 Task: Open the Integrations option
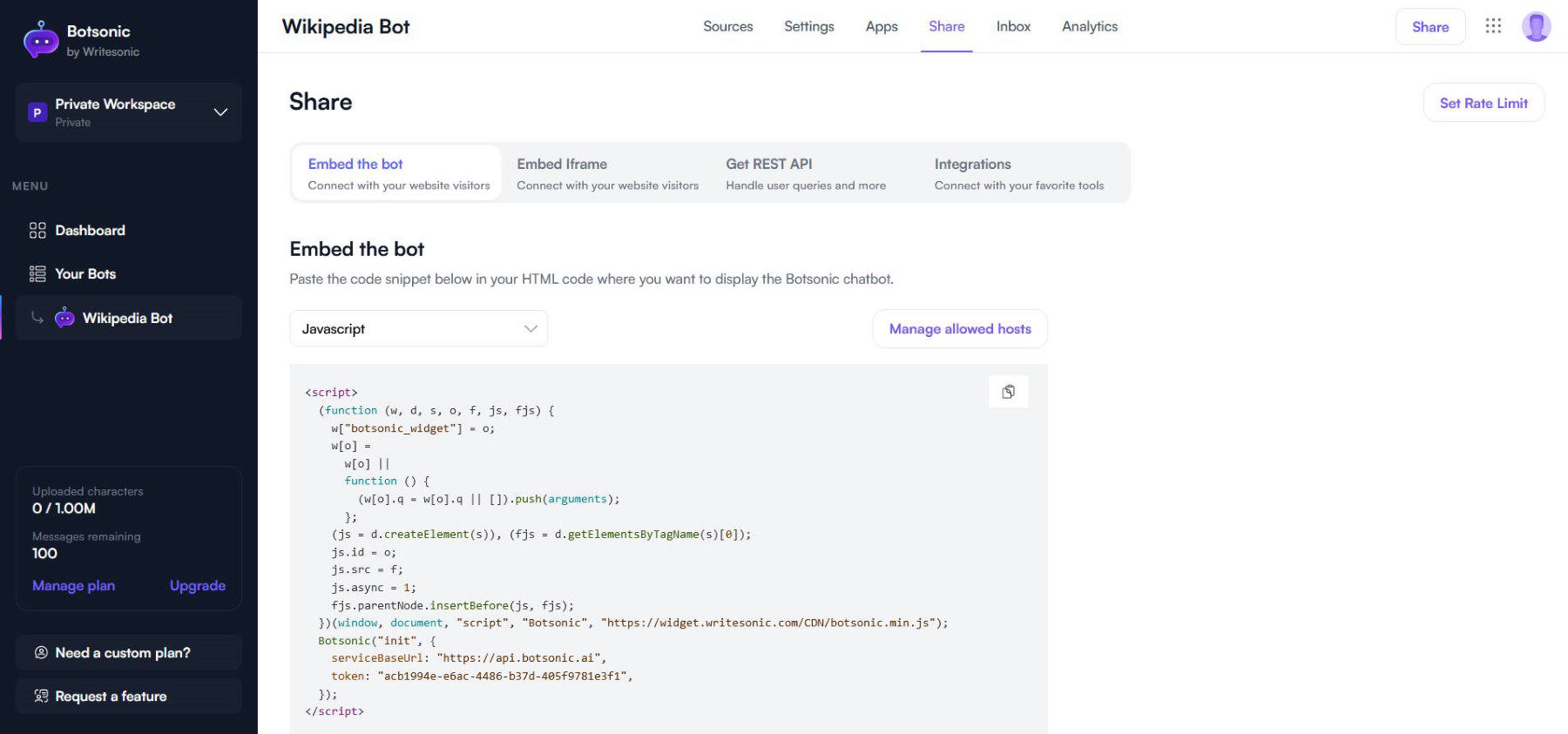click(x=1019, y=173)
